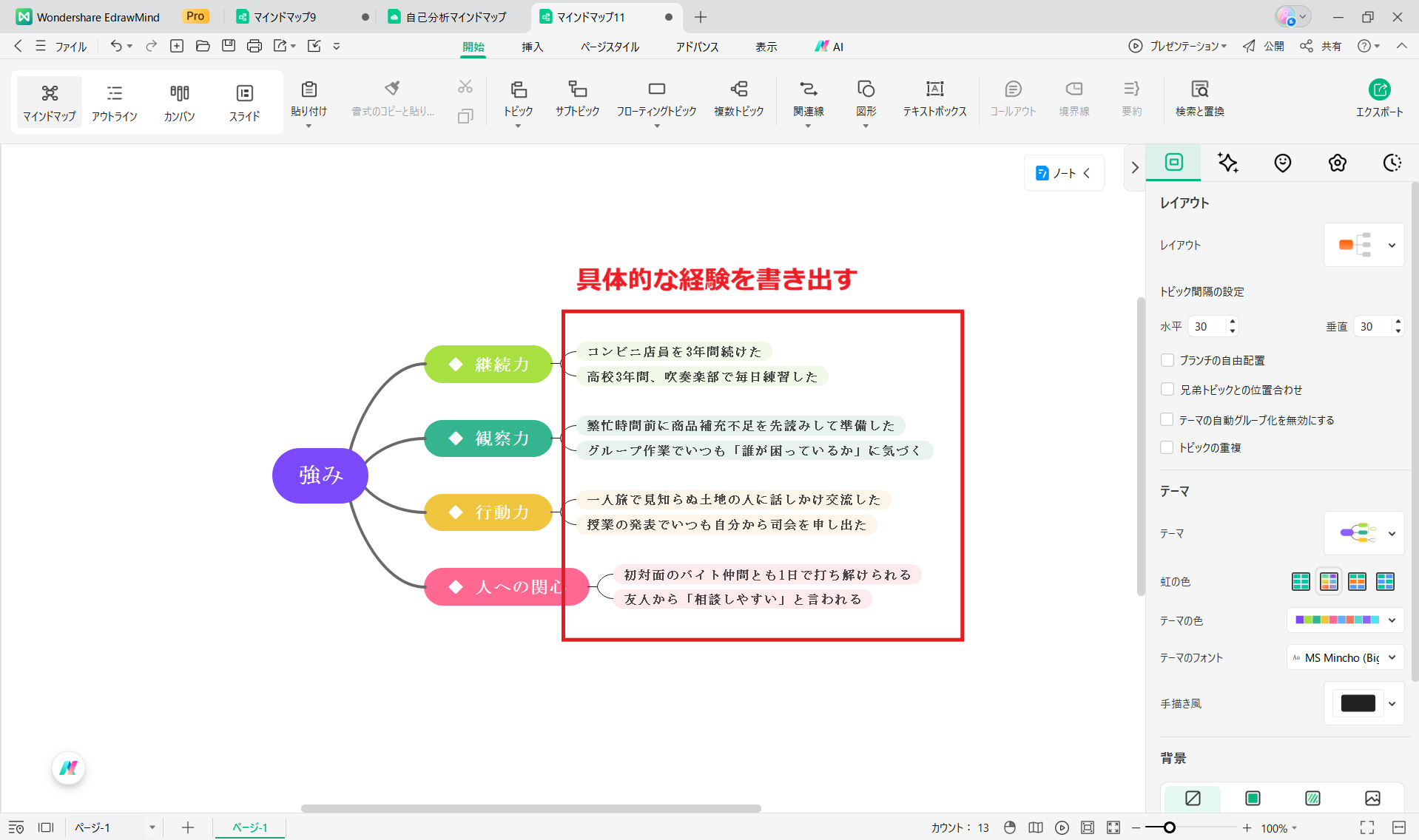This screenshot has height=840, width=1419.
Task: Switch to the カンバン view
Action: [x=179, y=102]
